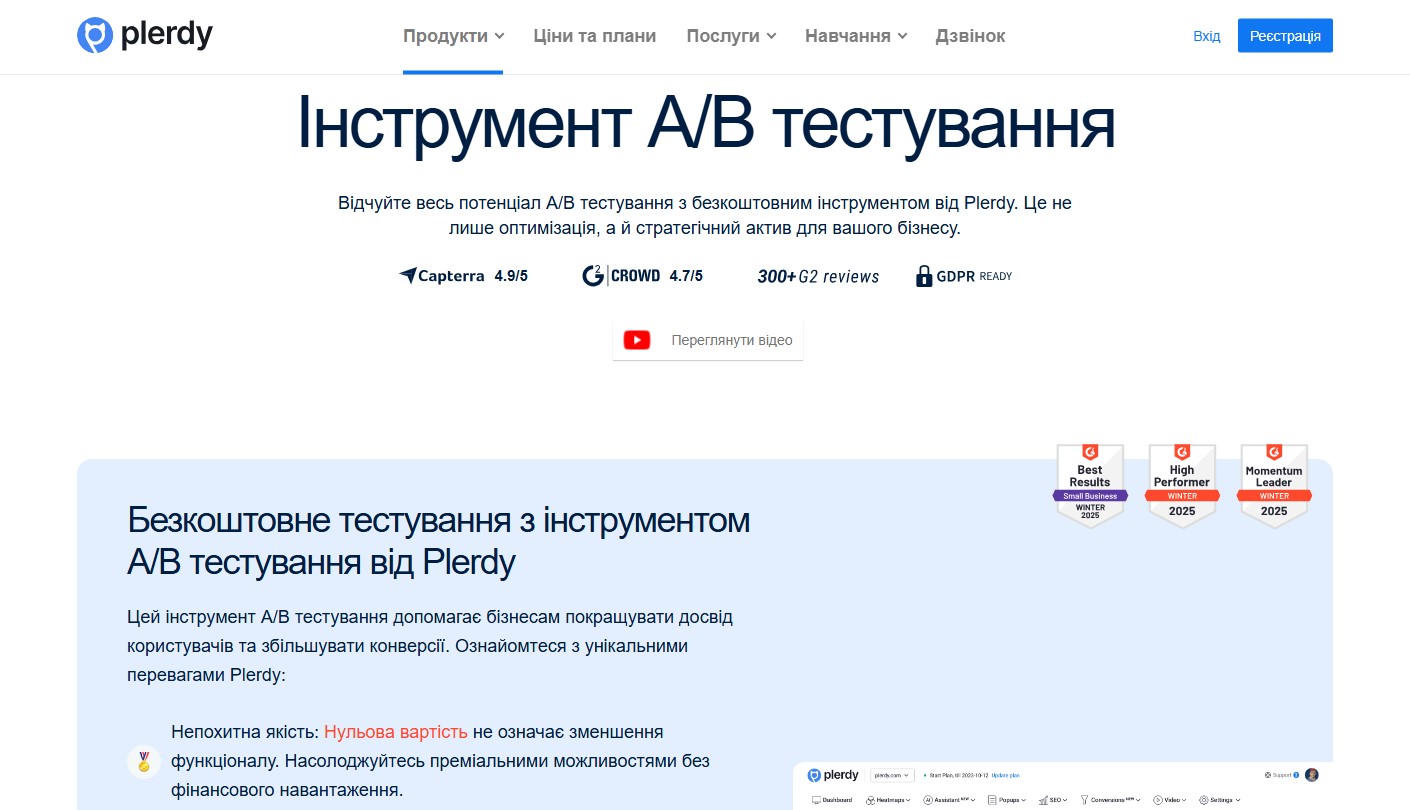Click the Update plan link in the preview
1410x810 pixels.
[x=1005, y=775]
